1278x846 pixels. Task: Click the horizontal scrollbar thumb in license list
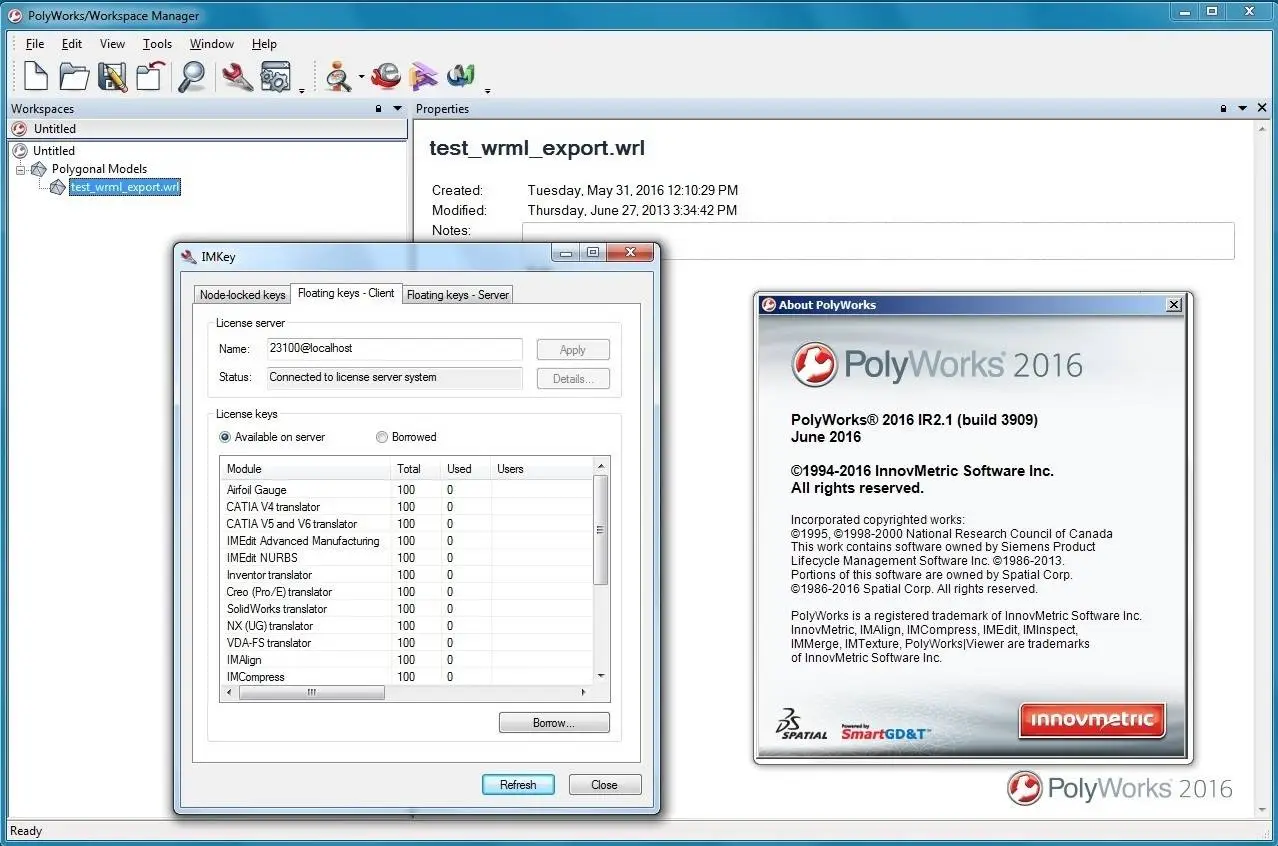tap(311, 692)
